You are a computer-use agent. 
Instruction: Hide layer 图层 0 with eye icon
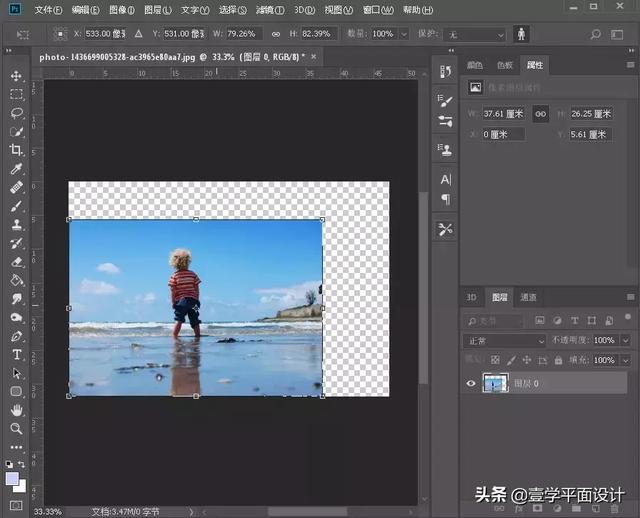point(472,382)
